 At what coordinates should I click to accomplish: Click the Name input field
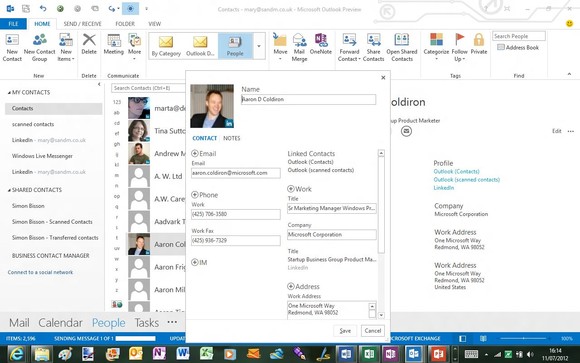pos(308,99)
